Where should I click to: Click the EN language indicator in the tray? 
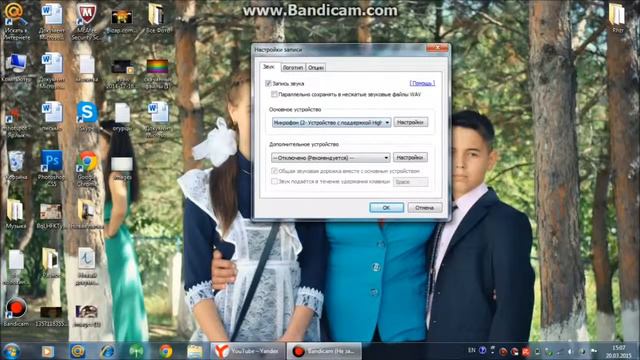coord(472,350)
